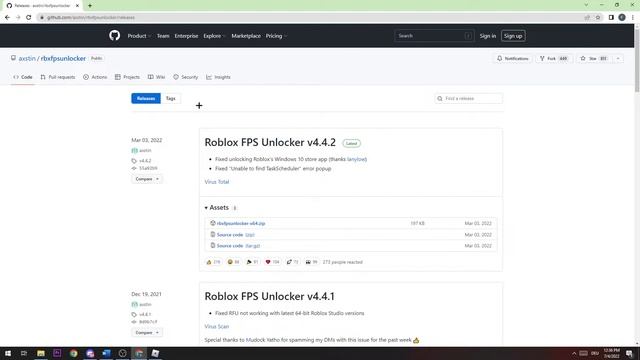The height and width of the screenshot is (360, 640).
Task: Expand the Pricing menu
Action: point(276,36)
